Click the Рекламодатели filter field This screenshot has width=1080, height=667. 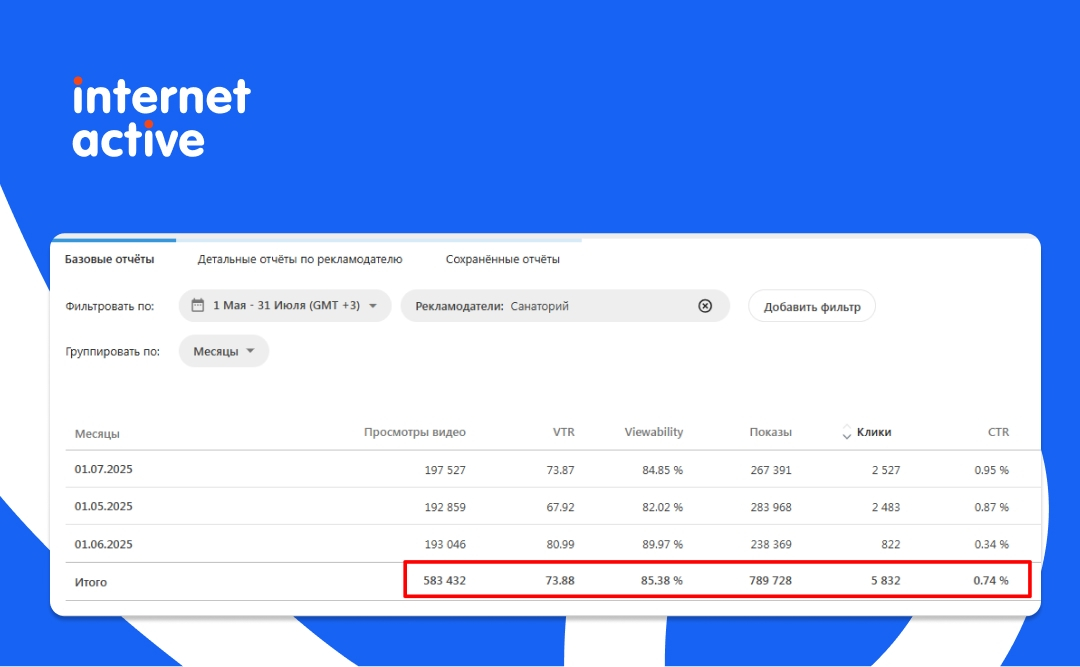tap(565, 306)
